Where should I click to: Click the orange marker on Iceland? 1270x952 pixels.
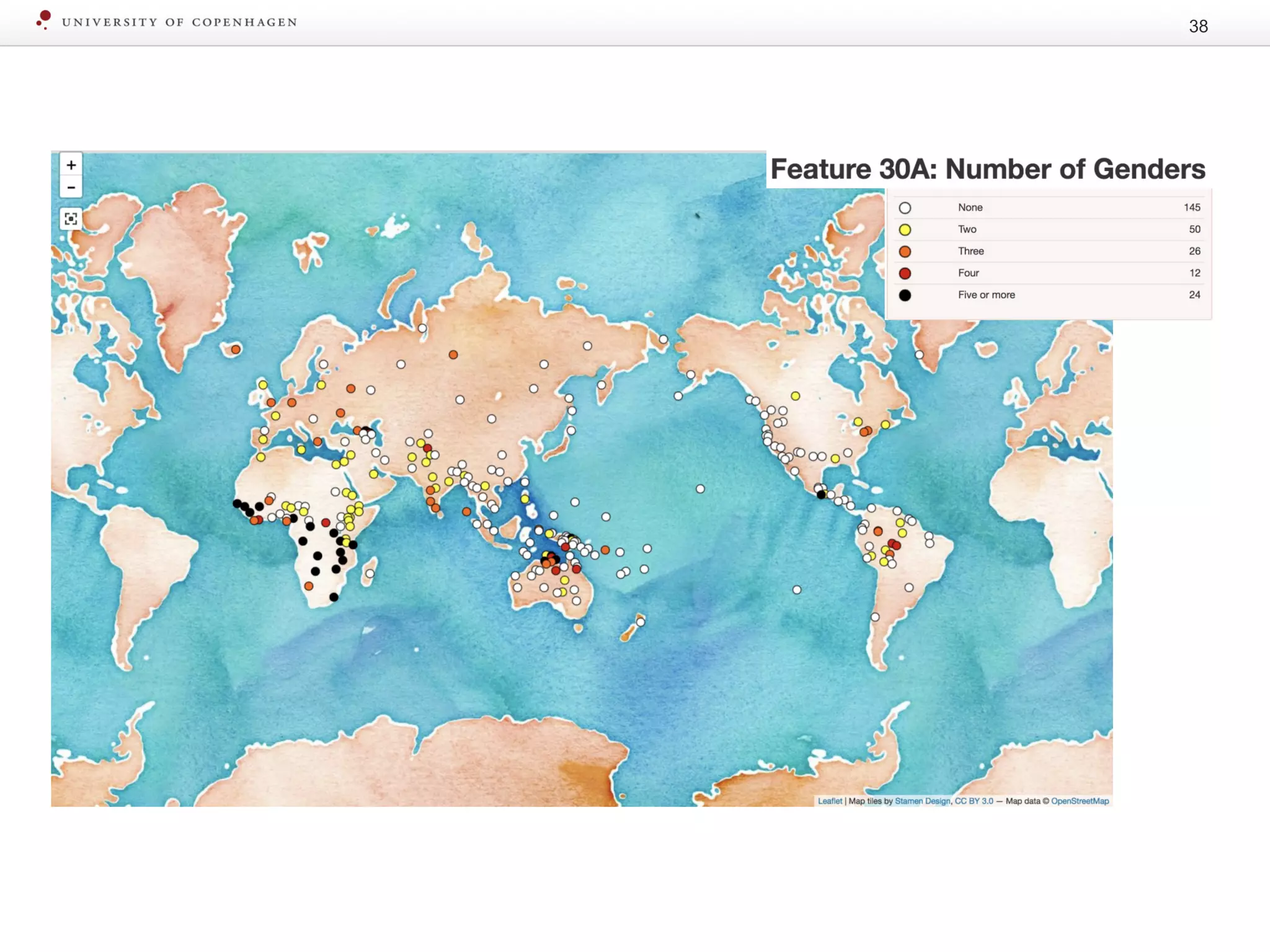236,350
